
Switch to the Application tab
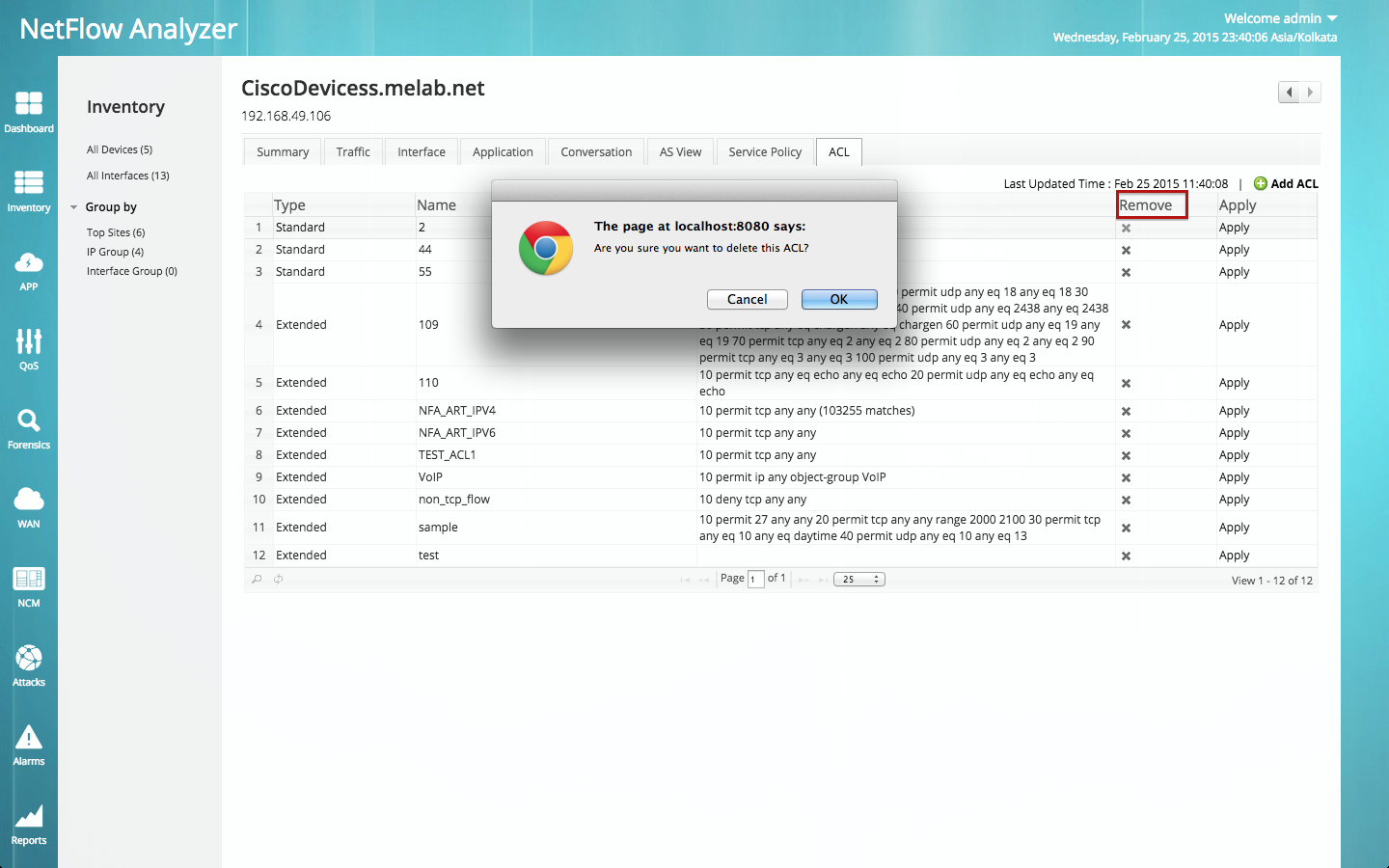click(503, 152)
